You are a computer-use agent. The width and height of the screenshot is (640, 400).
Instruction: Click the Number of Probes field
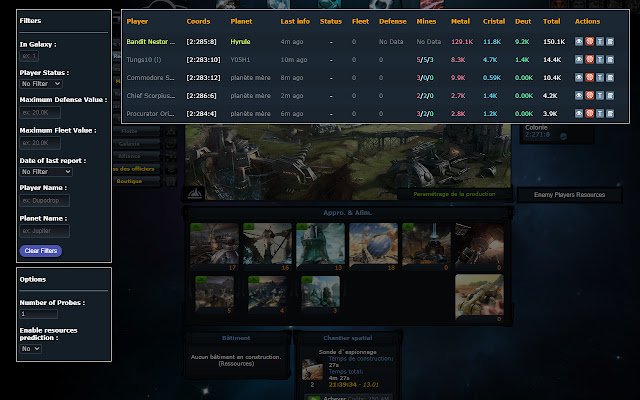pos(39,314)
